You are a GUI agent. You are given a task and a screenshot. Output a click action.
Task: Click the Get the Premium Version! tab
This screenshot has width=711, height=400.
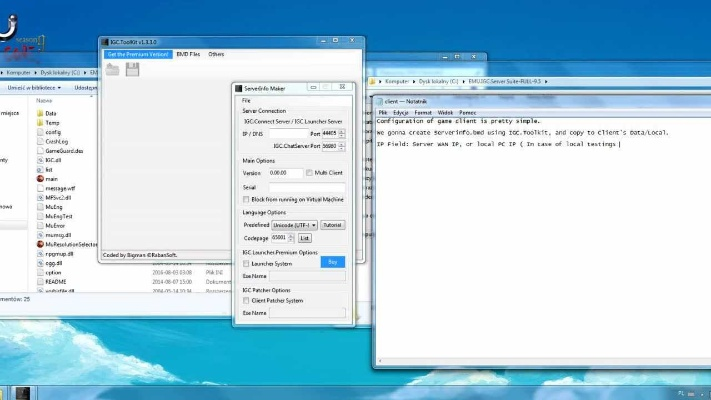[x=138, y=54]
